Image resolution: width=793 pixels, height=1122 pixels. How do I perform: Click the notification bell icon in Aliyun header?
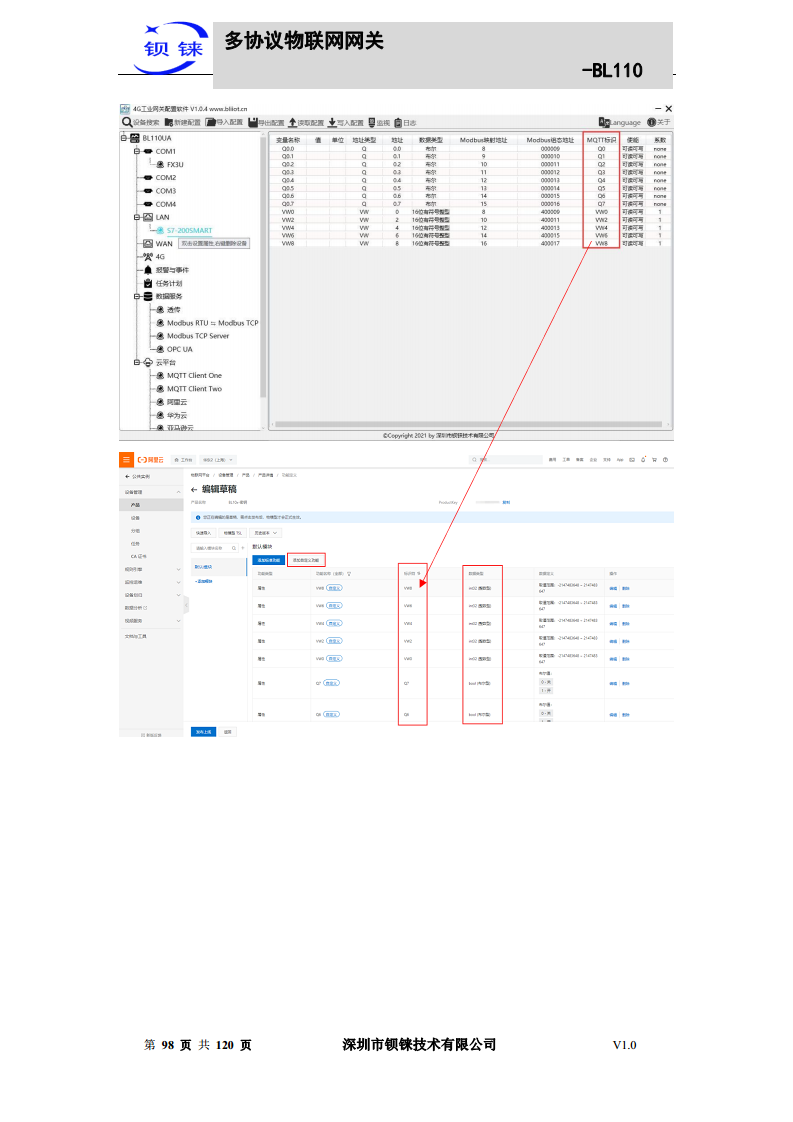pos(643,459)
